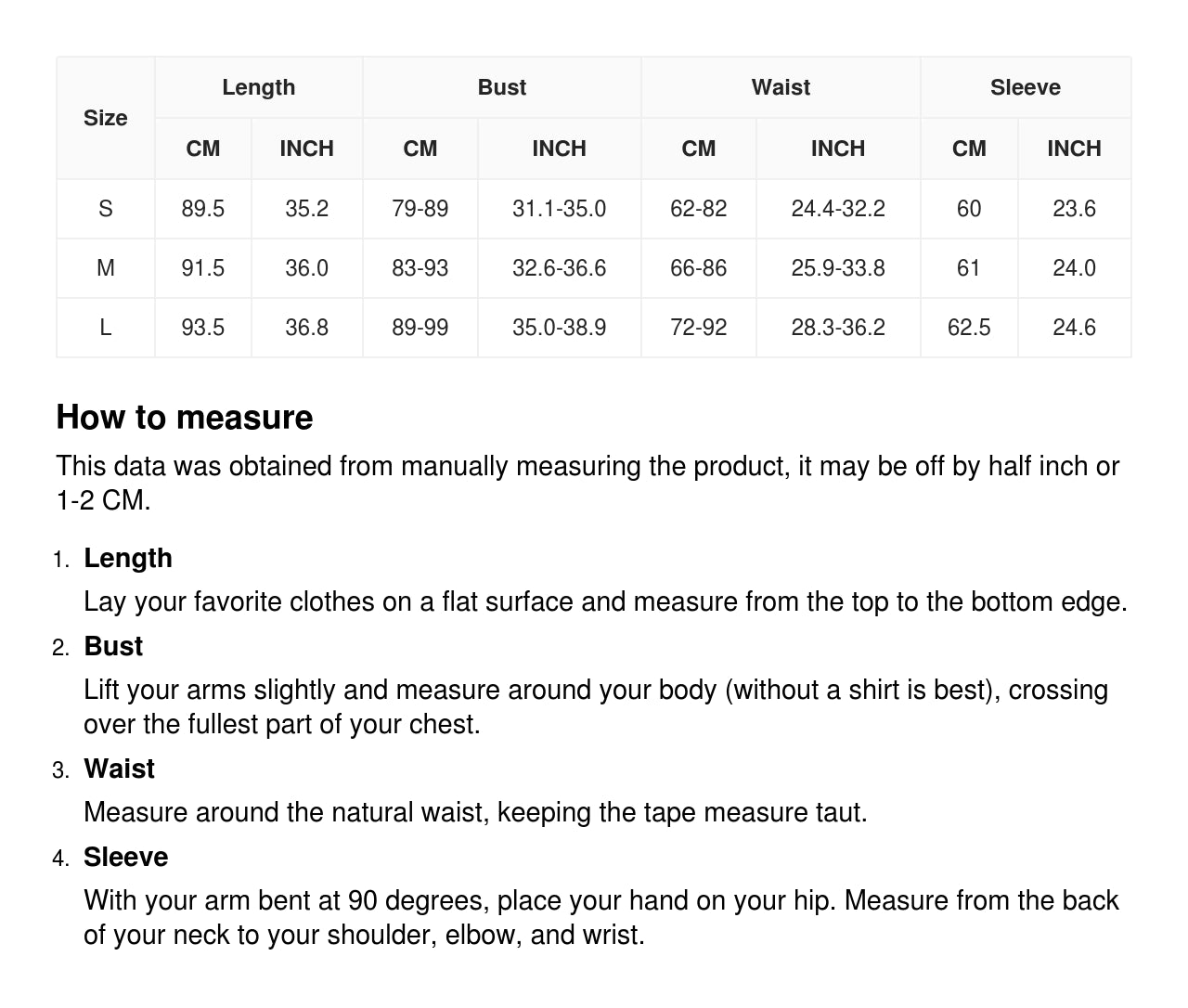Image resolution: width=1188 pixels, height=1008 pixels.
Task: Select the L size row label
Action: tap(105, 328)
